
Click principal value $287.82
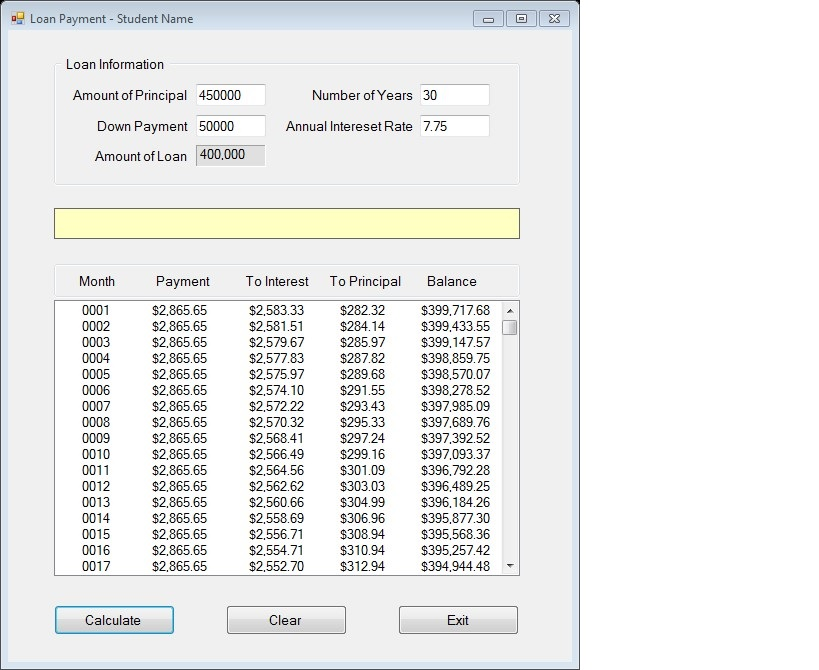pyautogui.click(x=362, y=358)
